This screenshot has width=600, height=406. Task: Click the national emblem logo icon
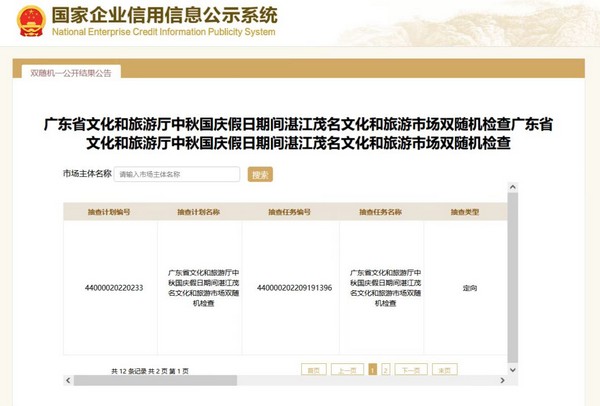(32, 22)
